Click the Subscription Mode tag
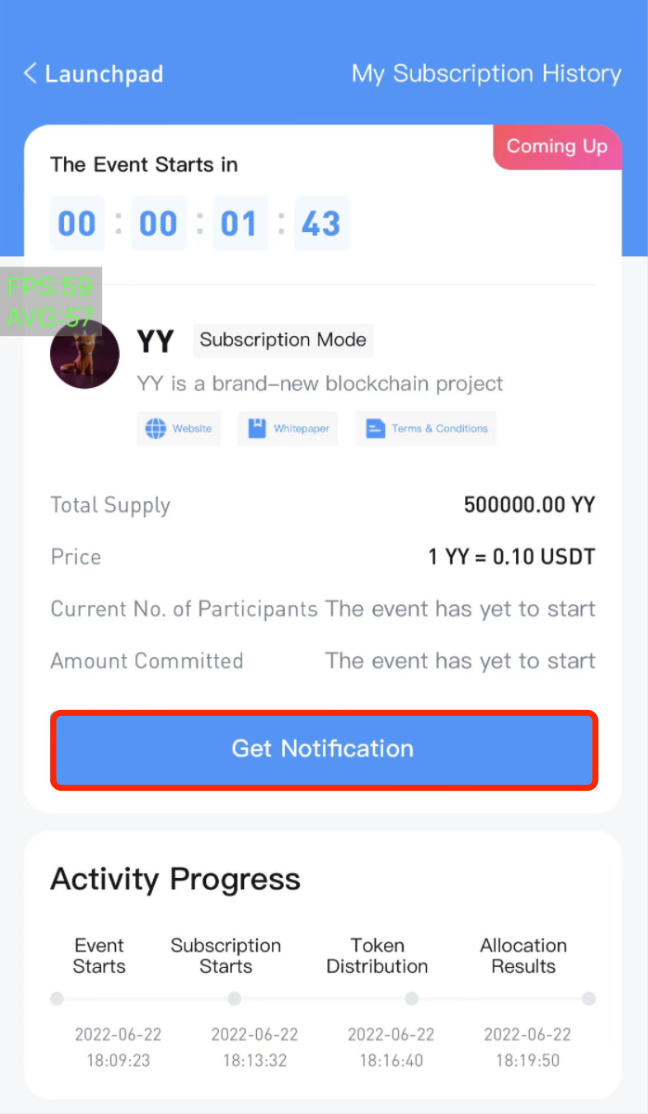The height and width of the screenshot is (1114, 648). click(283, 340)
